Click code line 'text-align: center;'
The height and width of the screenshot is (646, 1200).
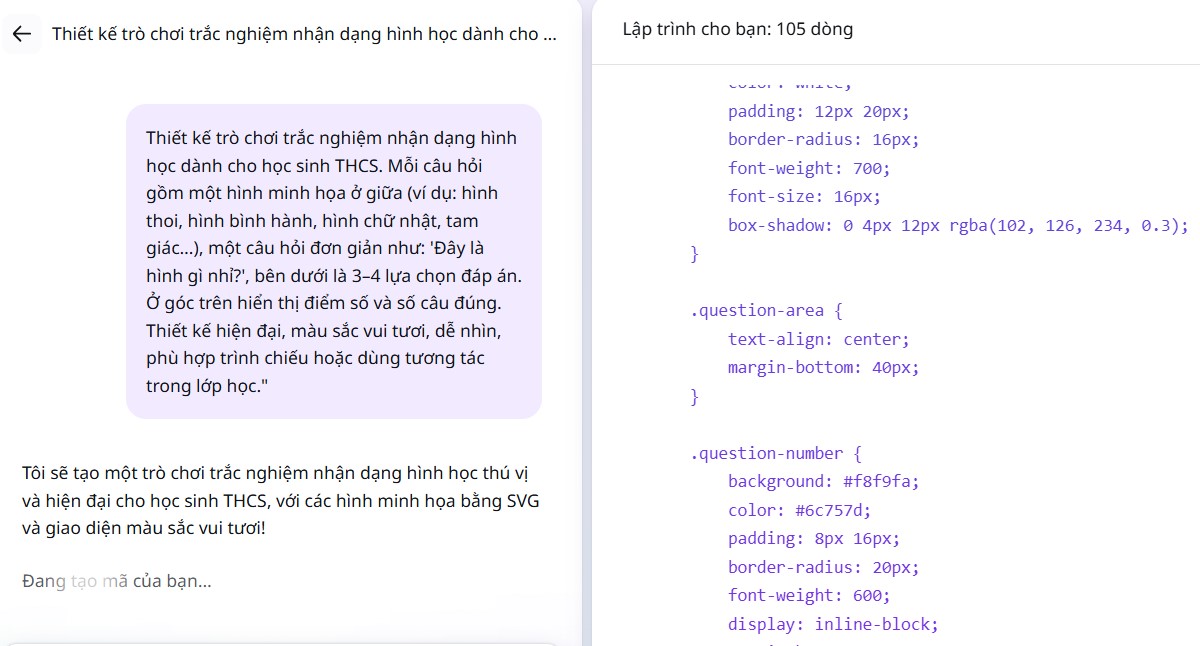tap(819, 339)
